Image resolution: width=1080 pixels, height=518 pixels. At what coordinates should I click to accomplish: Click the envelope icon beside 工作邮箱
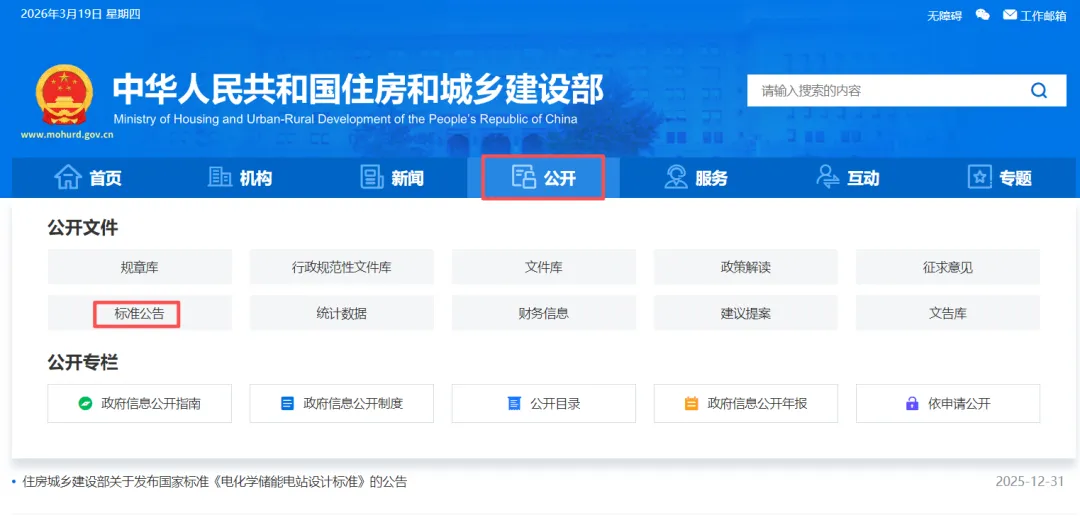coord(1010,14)
